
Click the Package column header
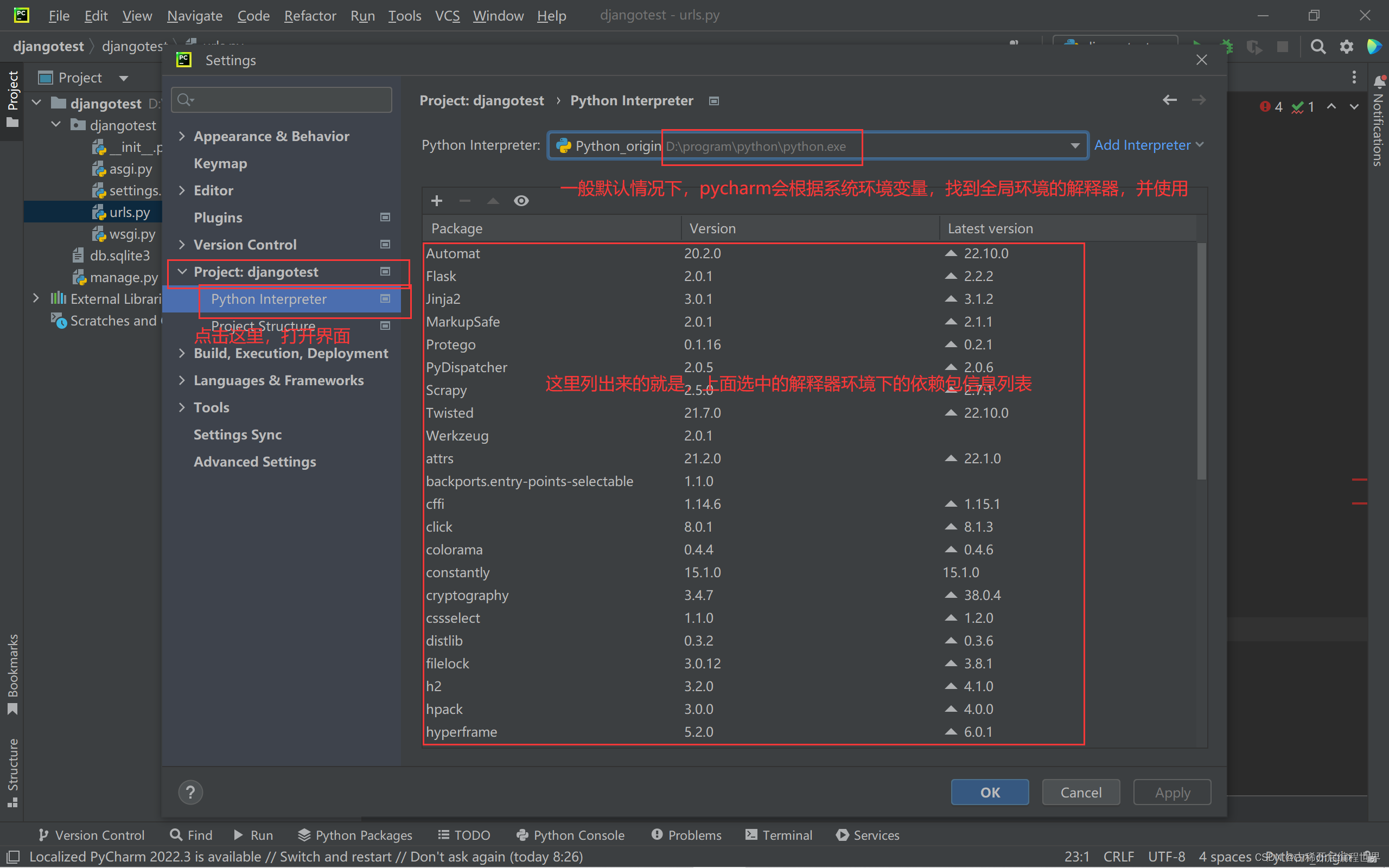click(552, 228)
